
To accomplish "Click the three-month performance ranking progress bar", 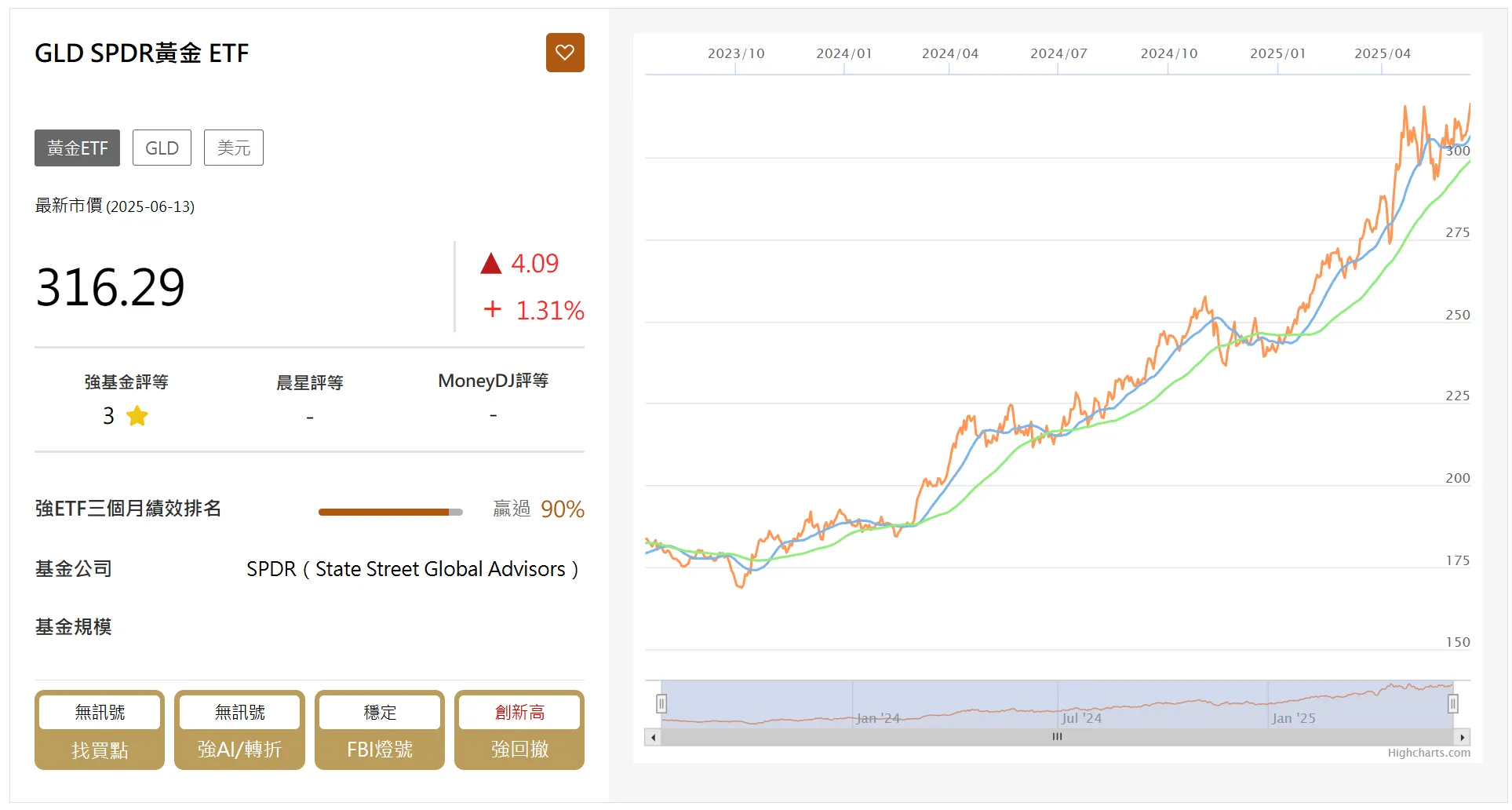I will click(x=391, y=512).
